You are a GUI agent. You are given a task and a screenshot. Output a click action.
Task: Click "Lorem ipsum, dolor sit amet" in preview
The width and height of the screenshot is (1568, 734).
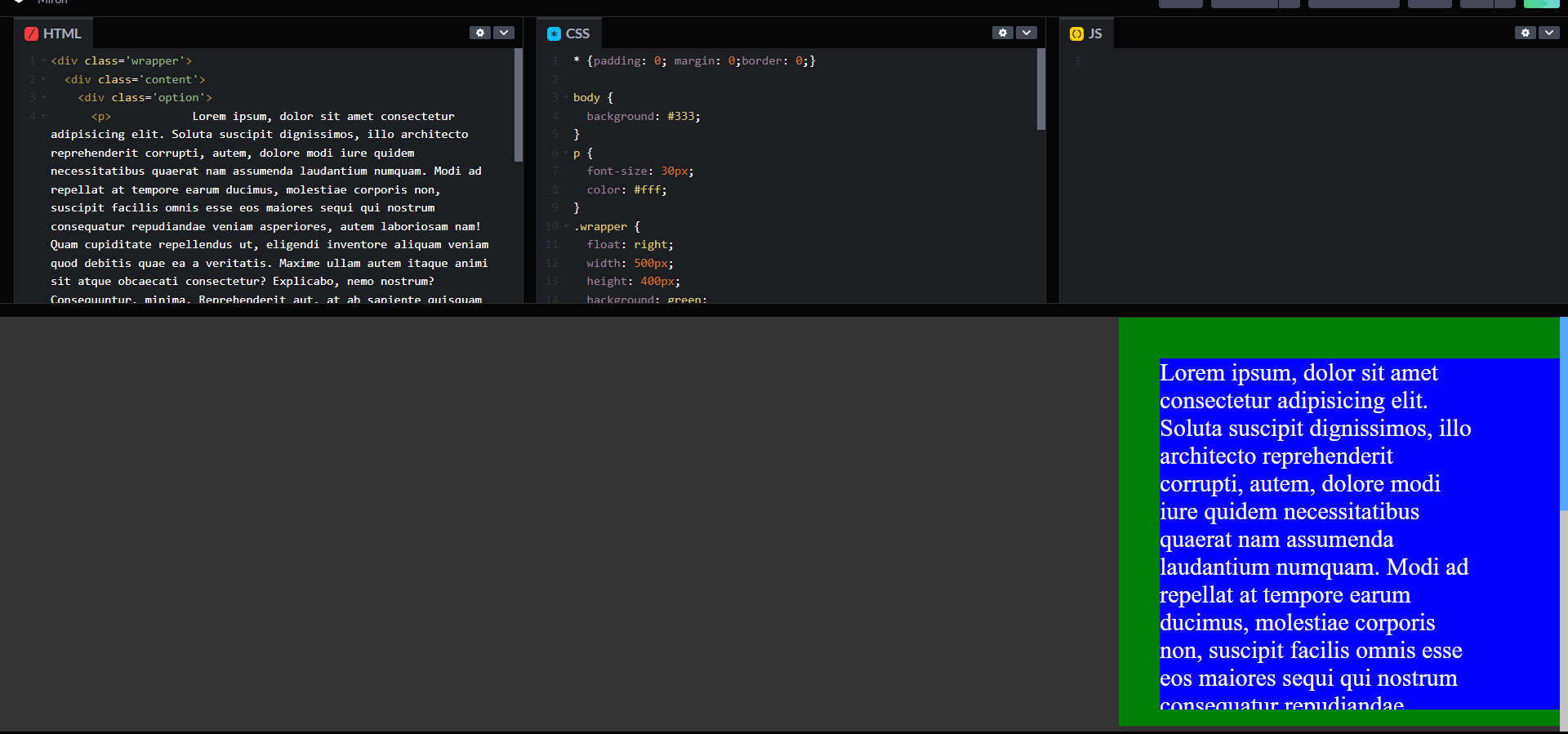(x=1298, y=373)
